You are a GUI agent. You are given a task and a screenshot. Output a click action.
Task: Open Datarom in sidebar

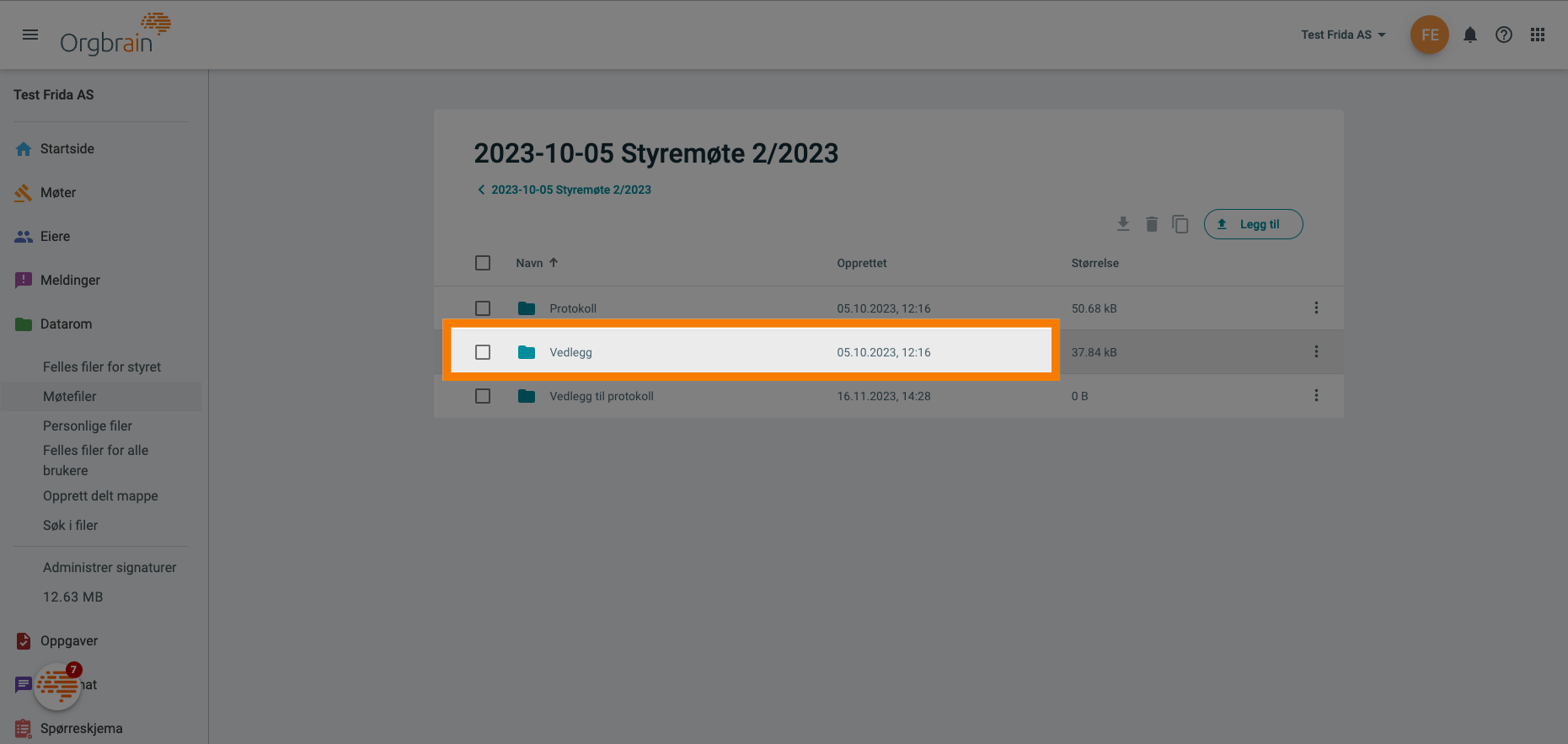[67, 324]
